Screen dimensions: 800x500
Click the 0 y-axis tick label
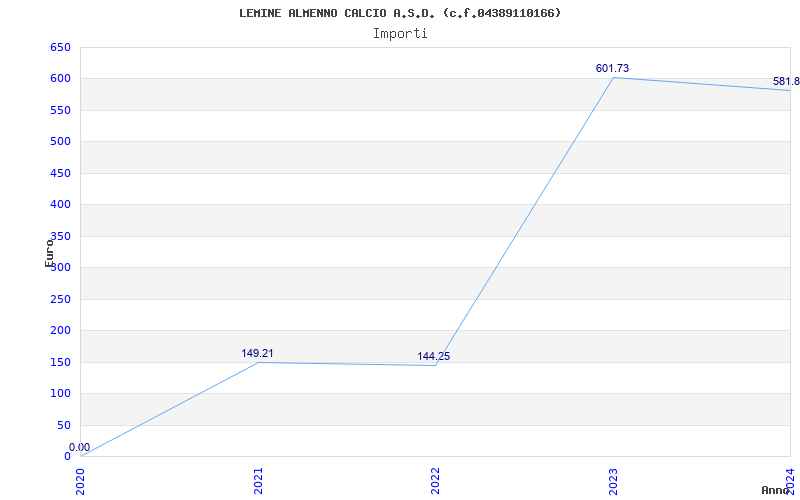click(67, 456)
